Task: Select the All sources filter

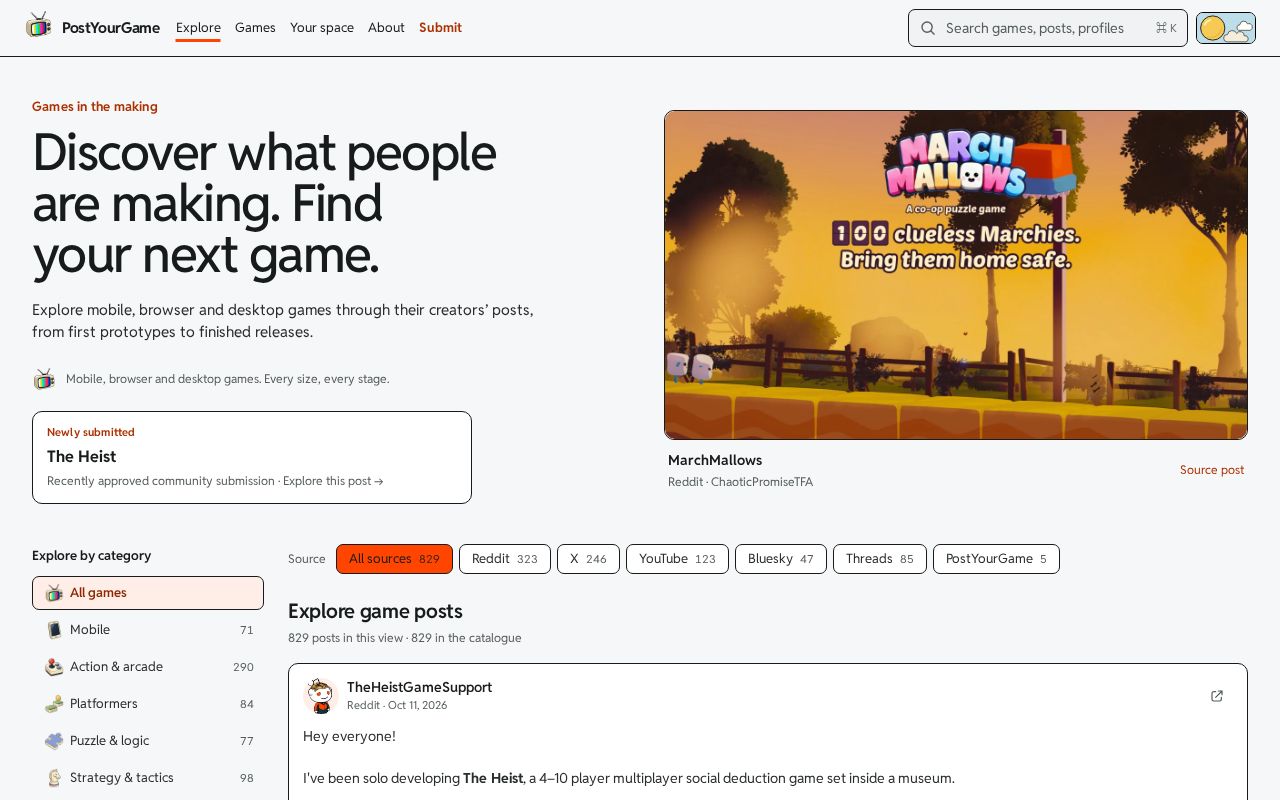Action: [x=394, y=559]
